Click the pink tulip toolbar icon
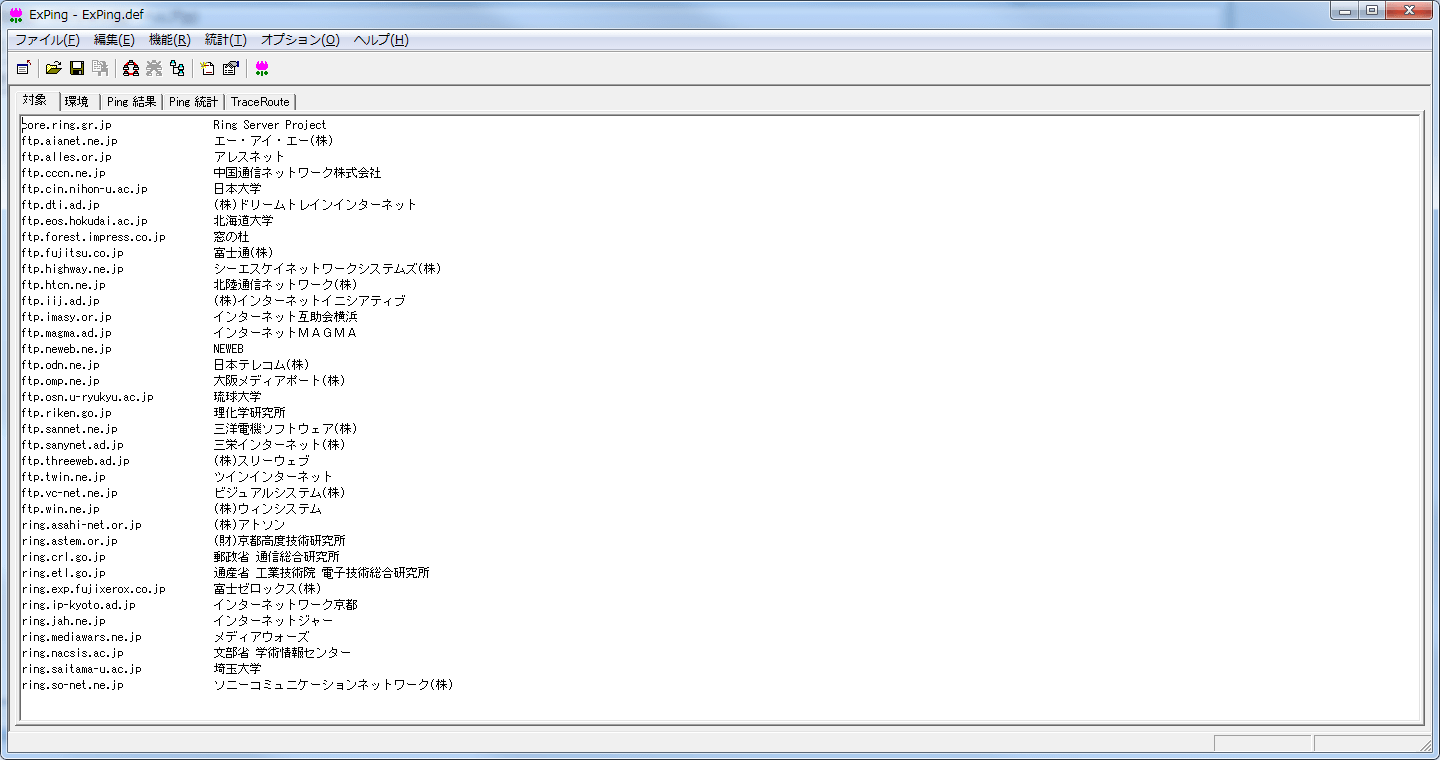 (x=262, y=68)
